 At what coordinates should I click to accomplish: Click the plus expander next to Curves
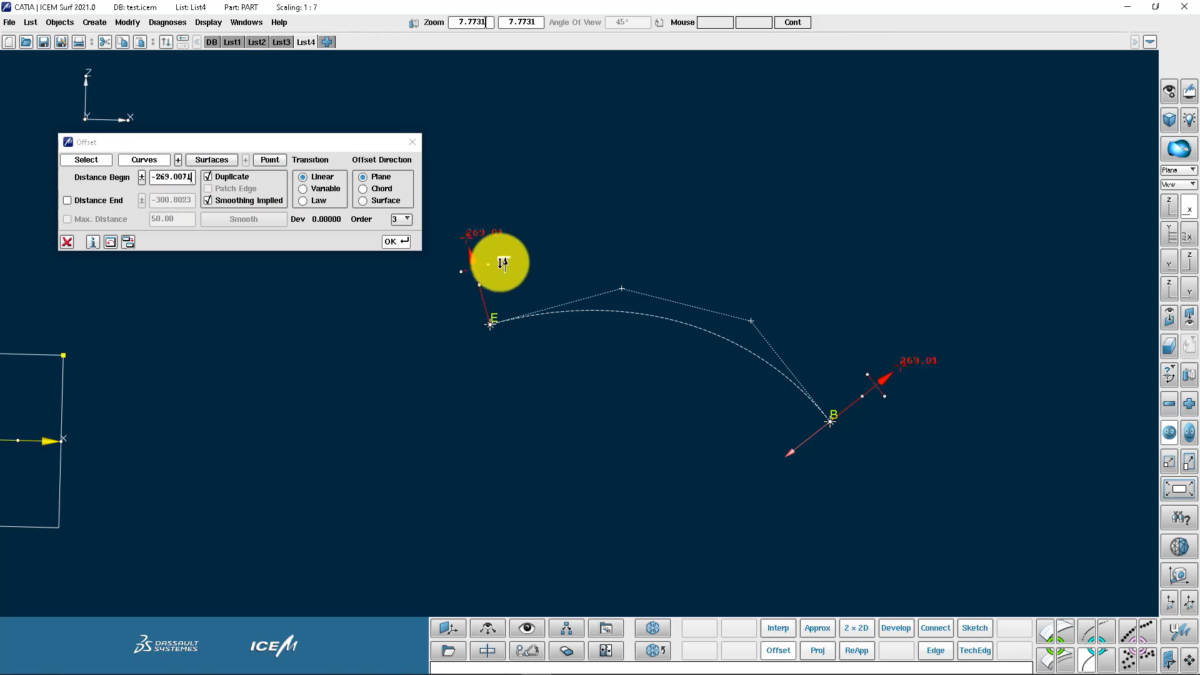coord(178,160)
